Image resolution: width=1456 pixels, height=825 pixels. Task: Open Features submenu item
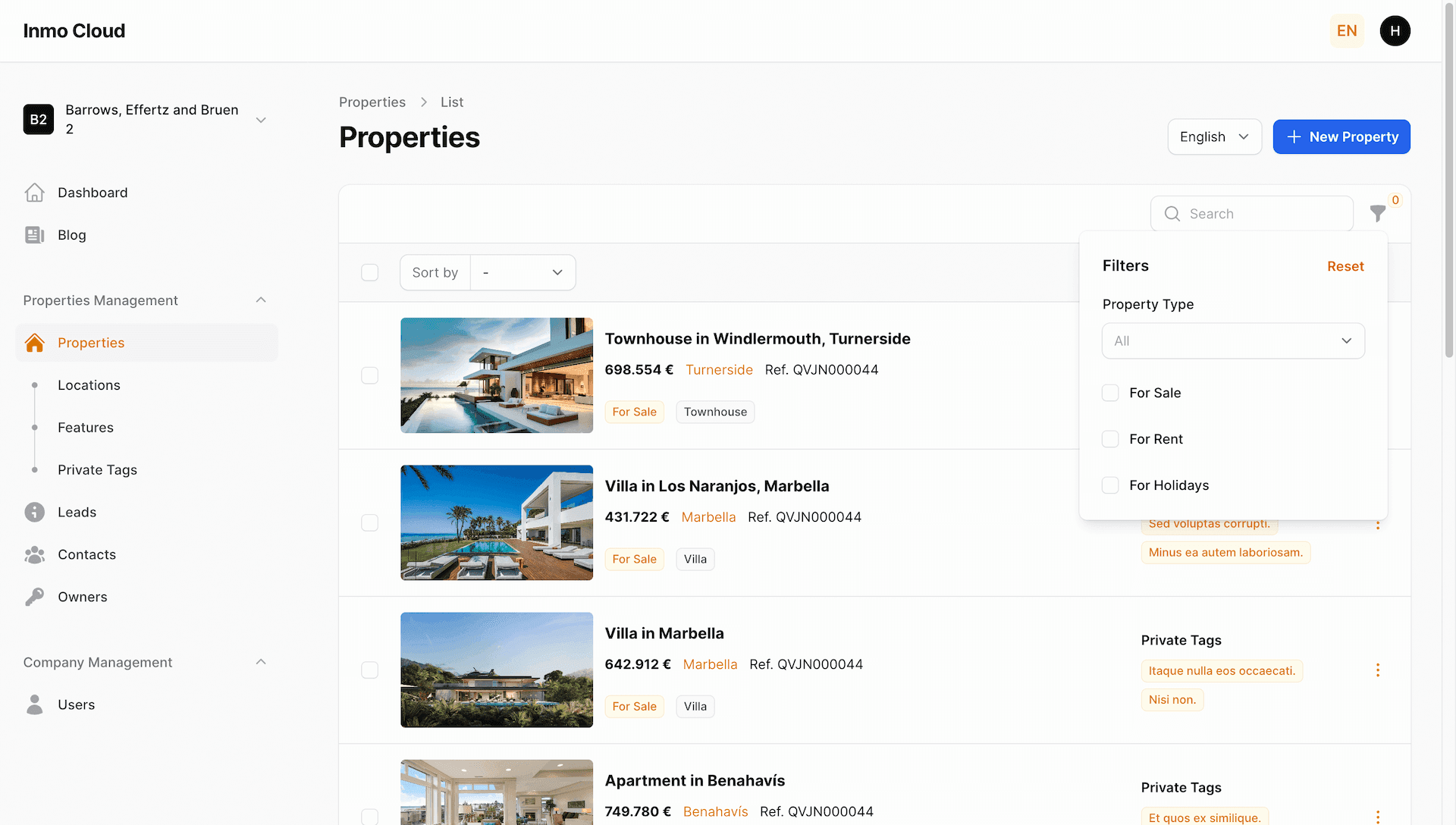coord(86,428)
